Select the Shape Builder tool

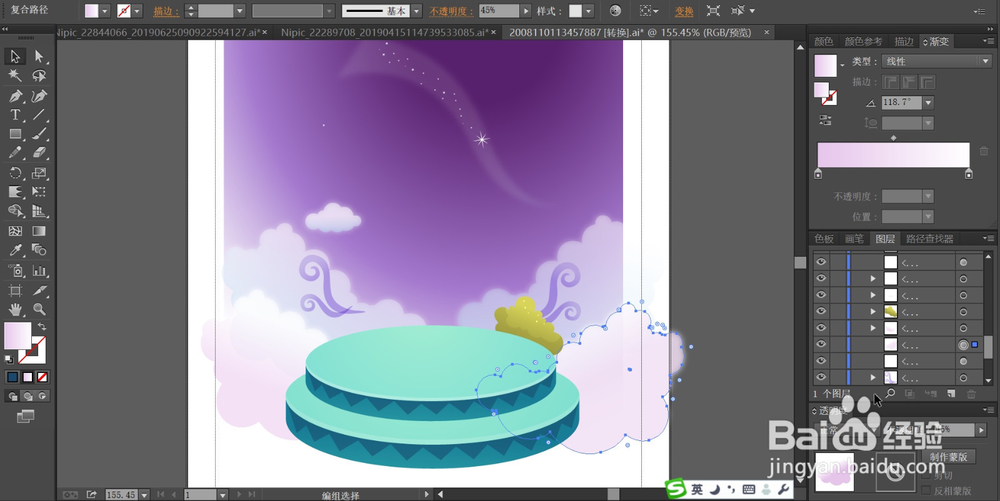click(15, 211)
